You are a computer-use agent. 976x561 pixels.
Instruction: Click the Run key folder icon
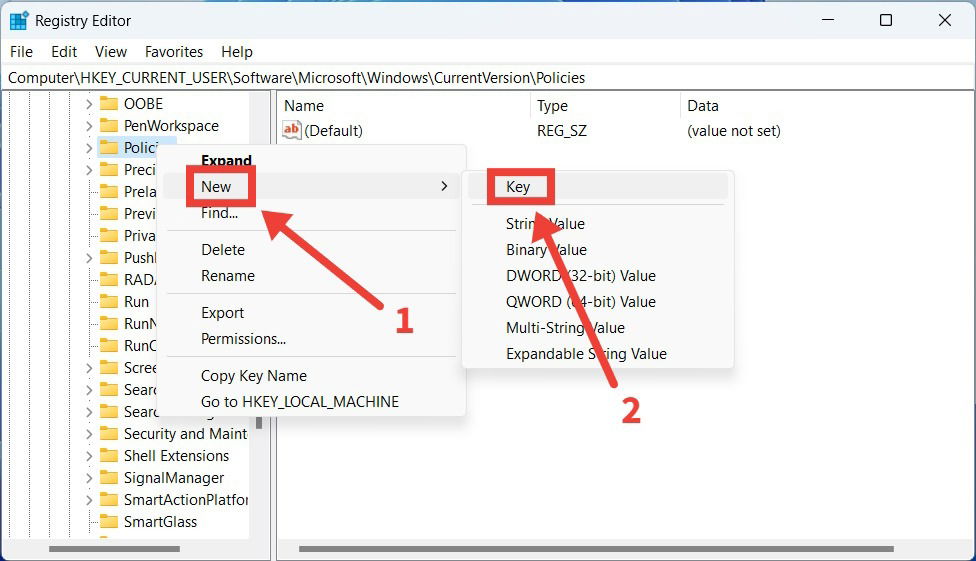[x=109, y=301]
